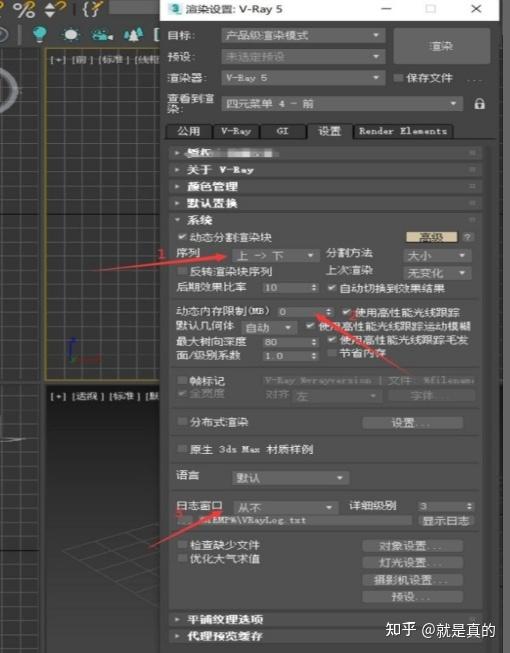
Task: Open the 分割方法 大小 dropdown
Action: click(437, 255)
